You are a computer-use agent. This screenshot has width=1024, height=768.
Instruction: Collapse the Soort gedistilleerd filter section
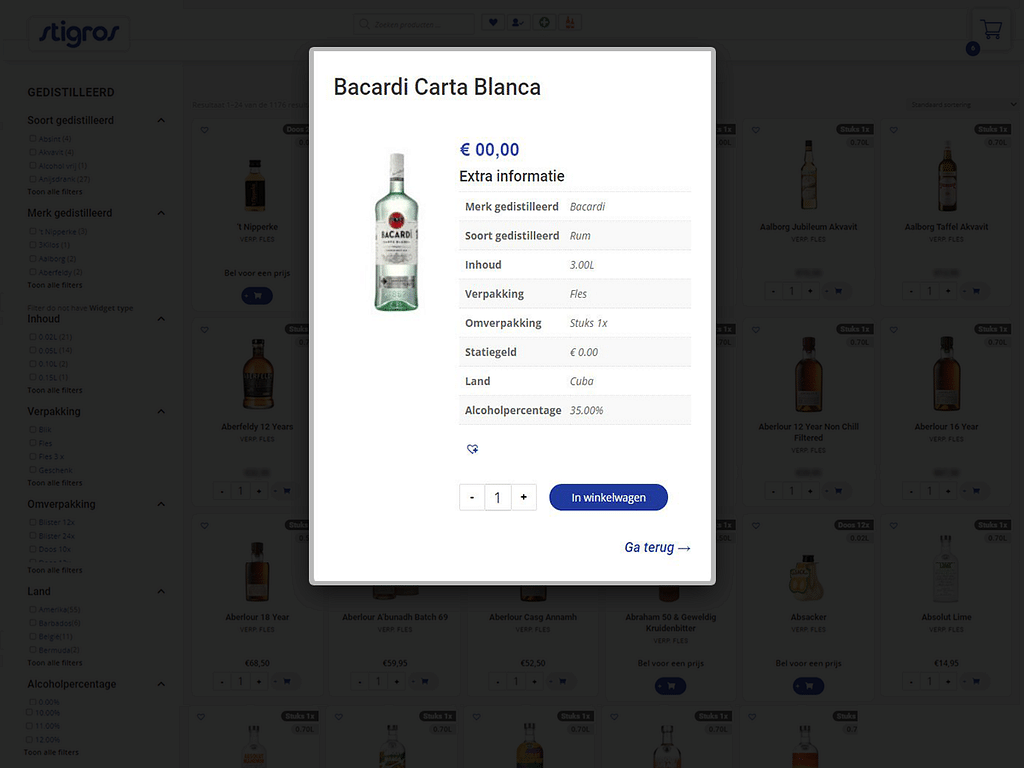[x=161, y=121]
